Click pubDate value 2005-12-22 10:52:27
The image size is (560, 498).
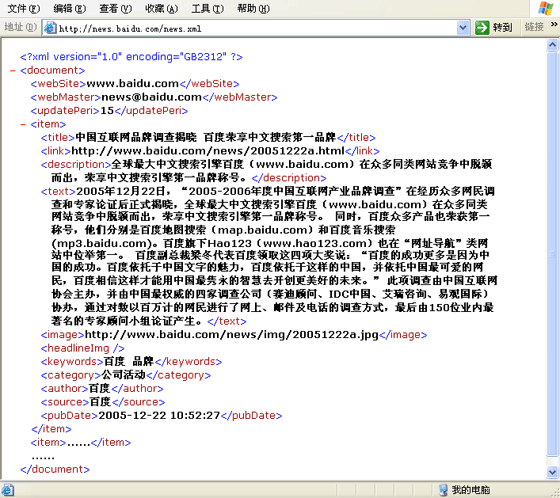pos(159,415)
